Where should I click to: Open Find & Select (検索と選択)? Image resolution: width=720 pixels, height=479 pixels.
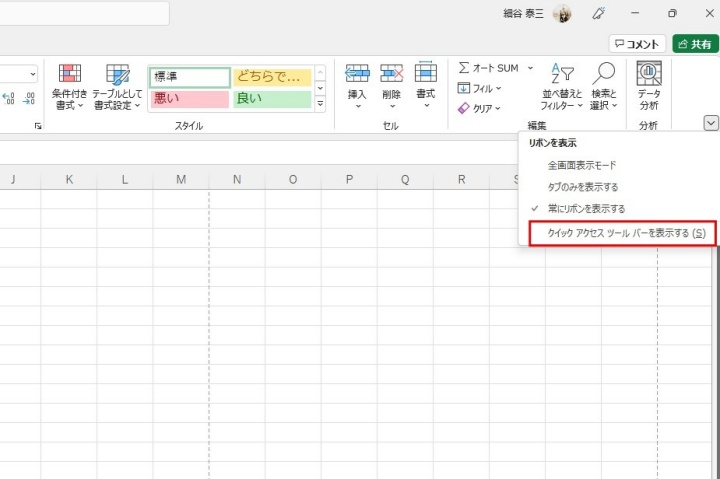603,87
